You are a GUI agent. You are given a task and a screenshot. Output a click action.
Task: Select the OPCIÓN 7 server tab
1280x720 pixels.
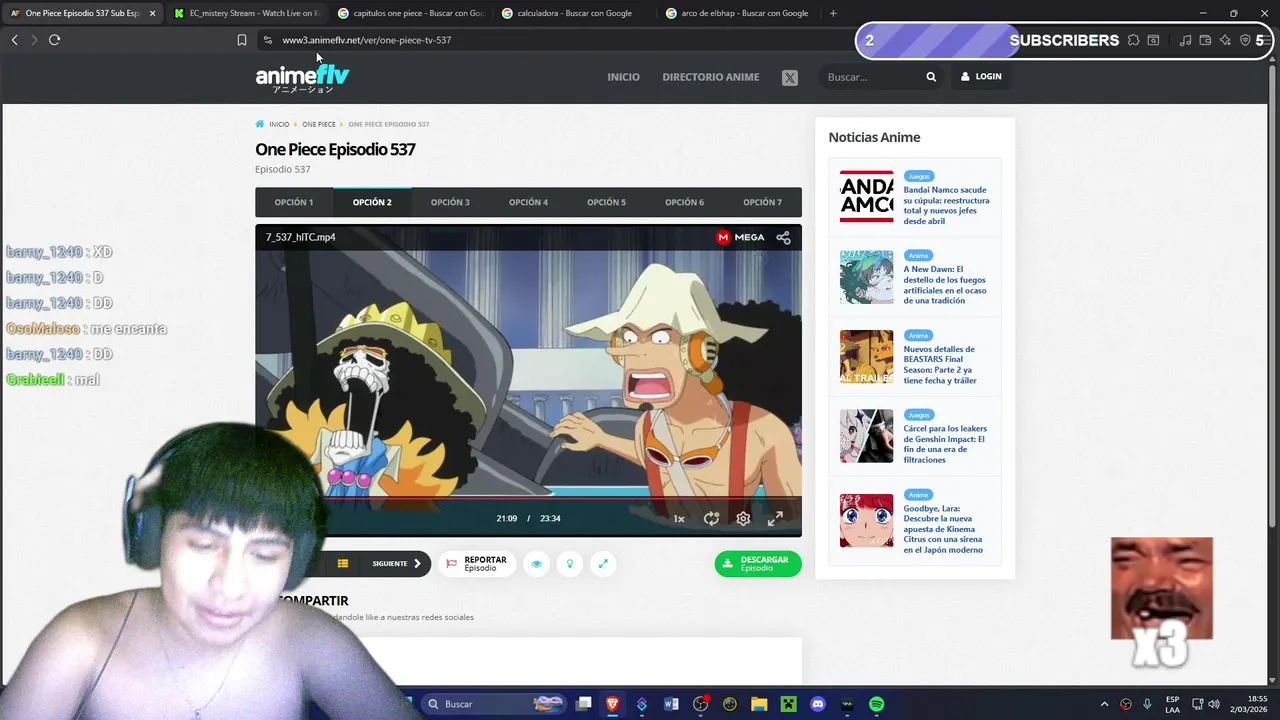[x=762, y=202]
